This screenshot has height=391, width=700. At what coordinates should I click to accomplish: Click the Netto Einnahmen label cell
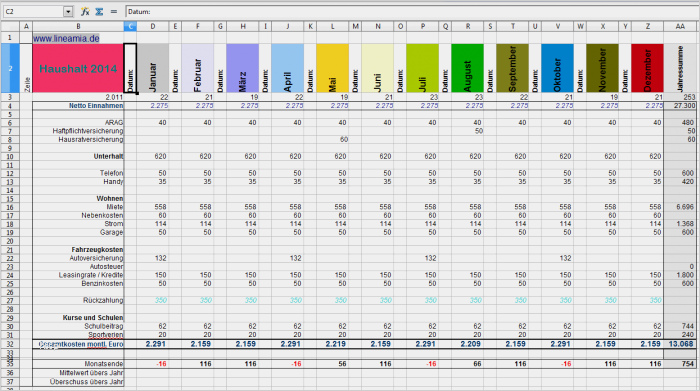click(x=78, y=106)
